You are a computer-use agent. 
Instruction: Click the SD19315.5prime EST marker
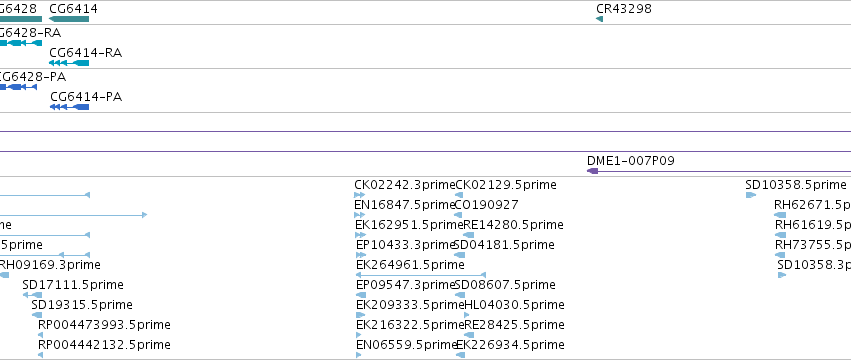tap(37, 315)
